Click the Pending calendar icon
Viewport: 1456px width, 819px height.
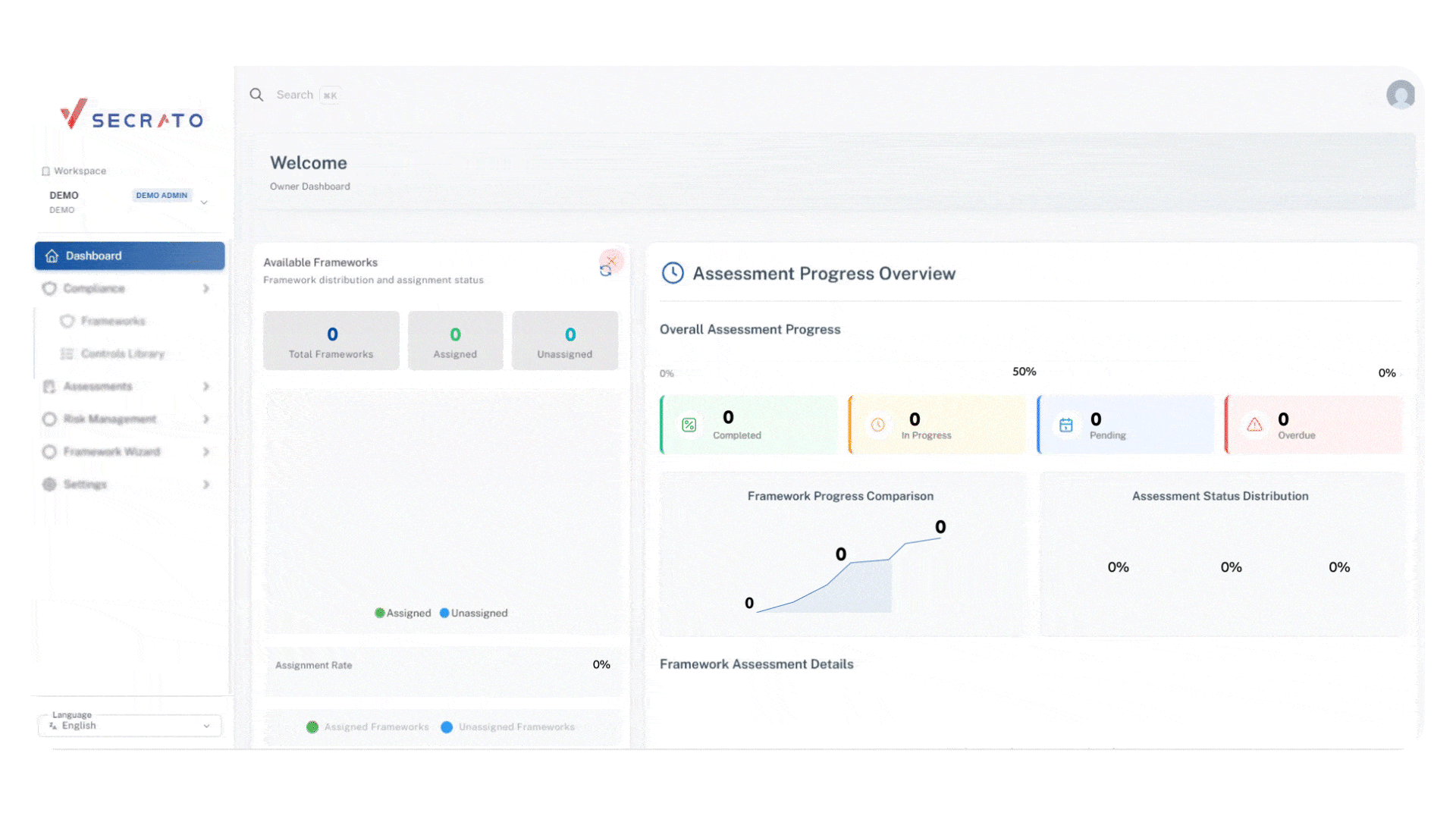pos(1065,425)
